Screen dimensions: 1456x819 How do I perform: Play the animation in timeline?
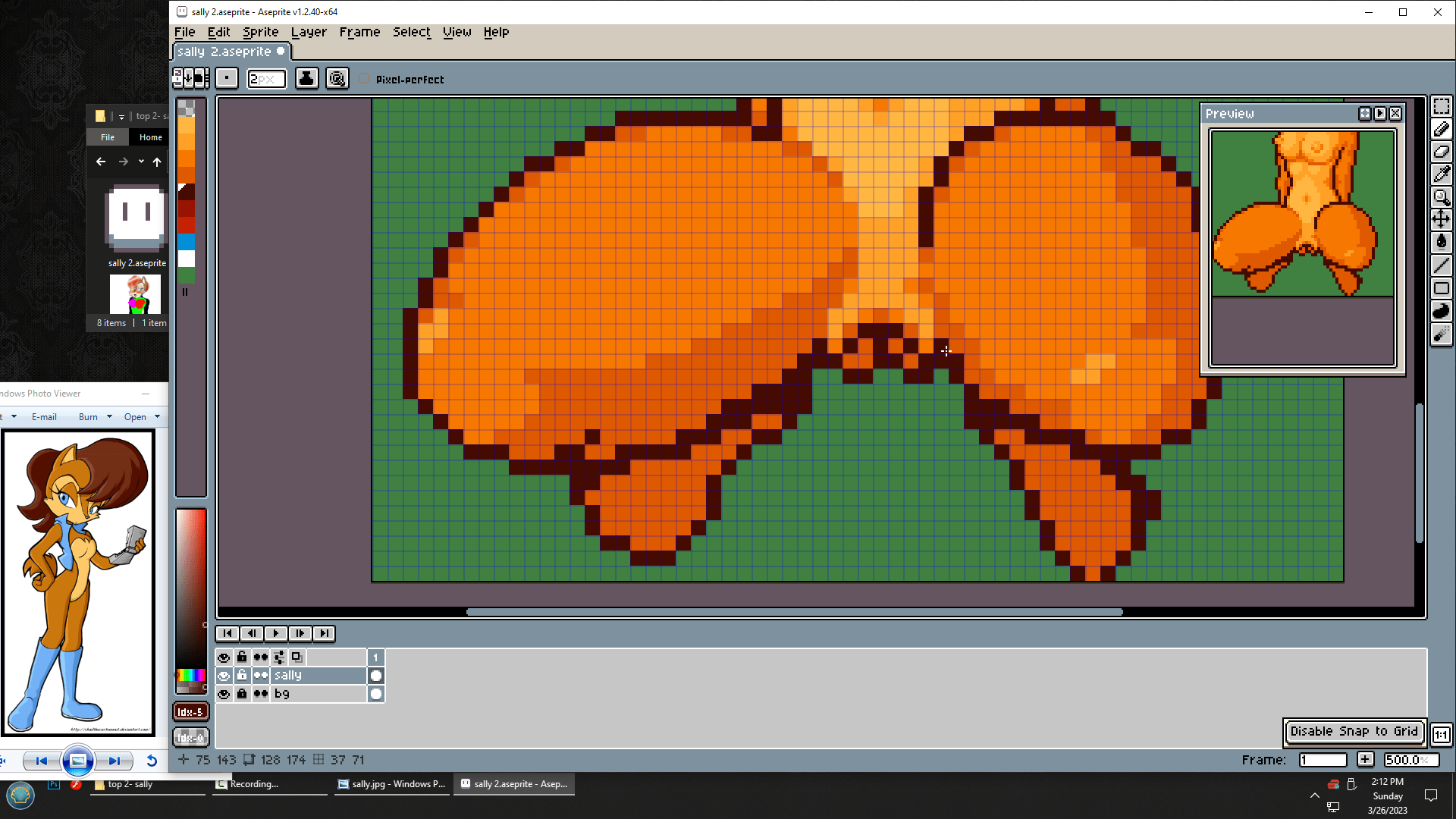click(275, 633)
